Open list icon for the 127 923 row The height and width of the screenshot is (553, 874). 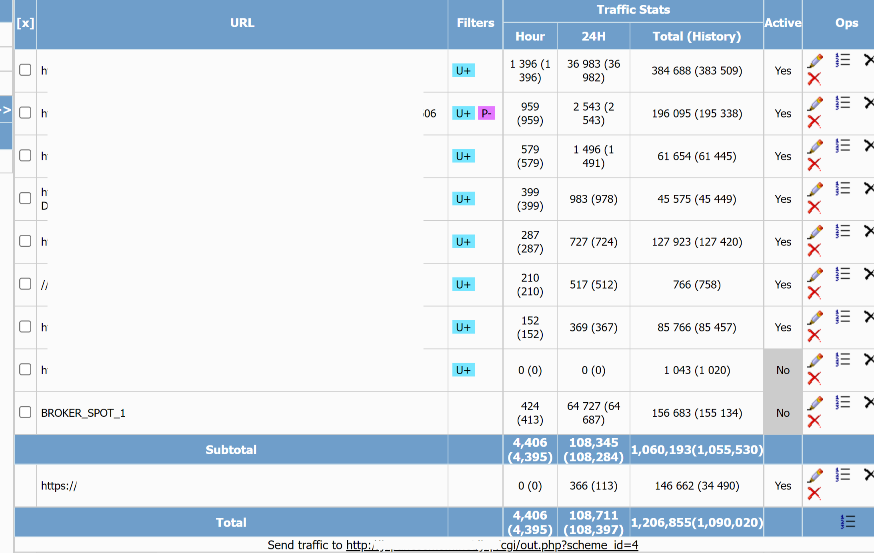(x=843, y=231)
